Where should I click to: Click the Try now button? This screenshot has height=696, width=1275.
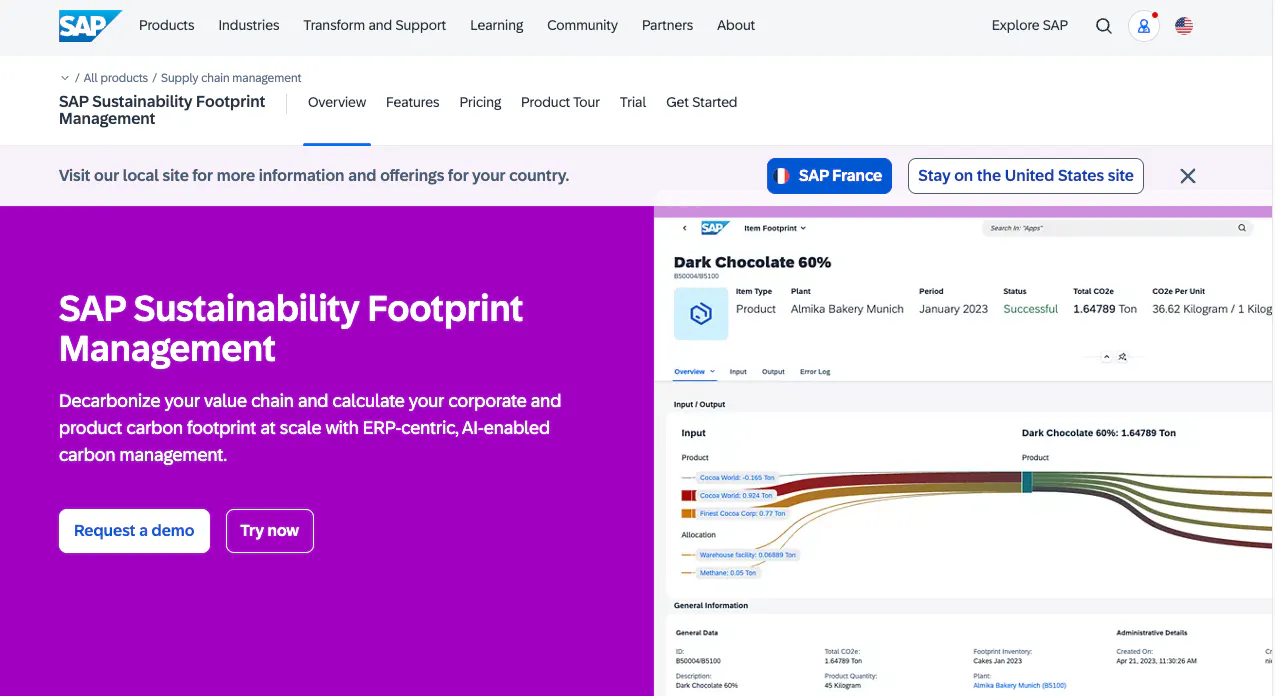[270, 531]
